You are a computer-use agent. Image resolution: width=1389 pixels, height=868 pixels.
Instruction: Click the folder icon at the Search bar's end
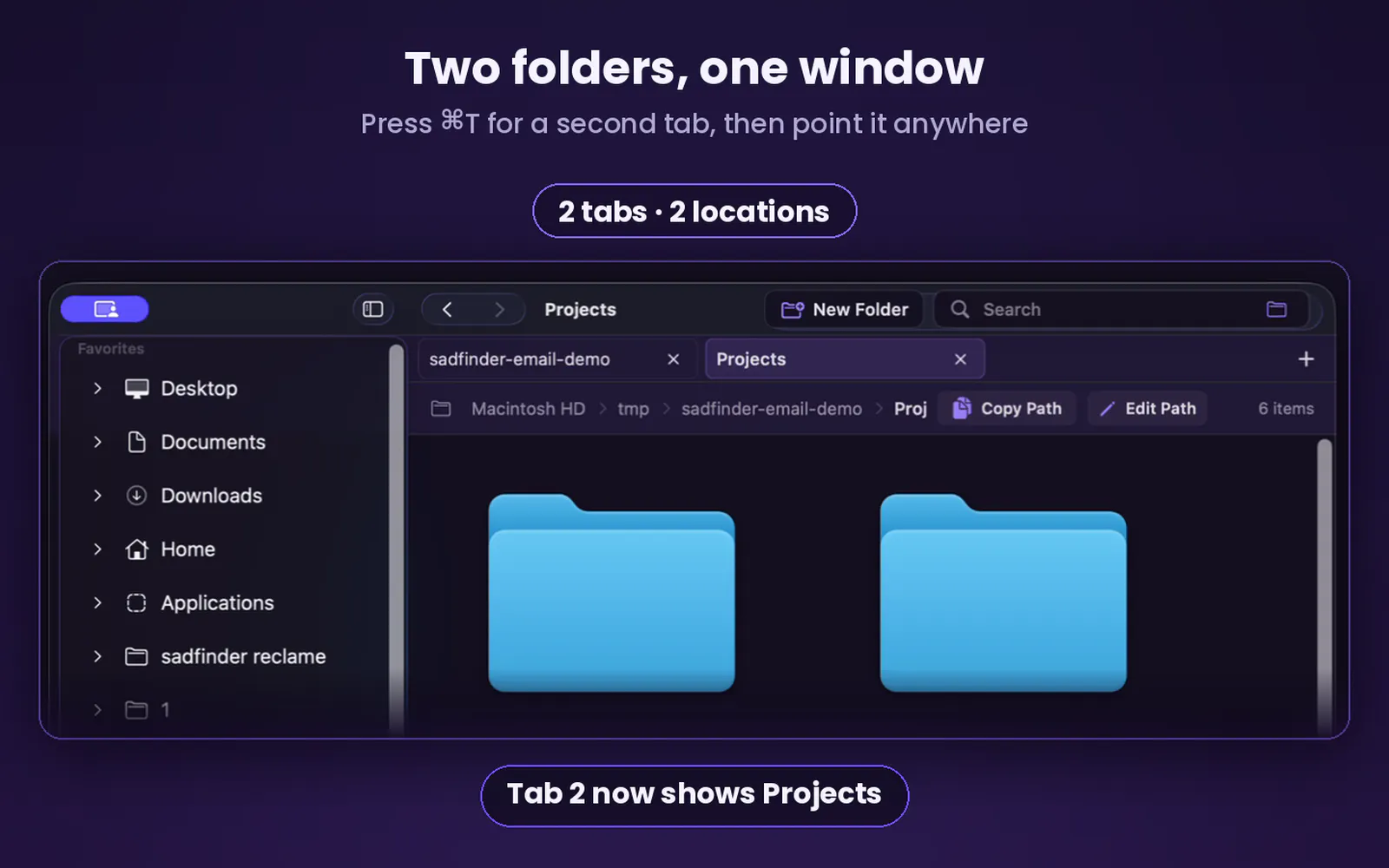click(x=1276, y=309)
